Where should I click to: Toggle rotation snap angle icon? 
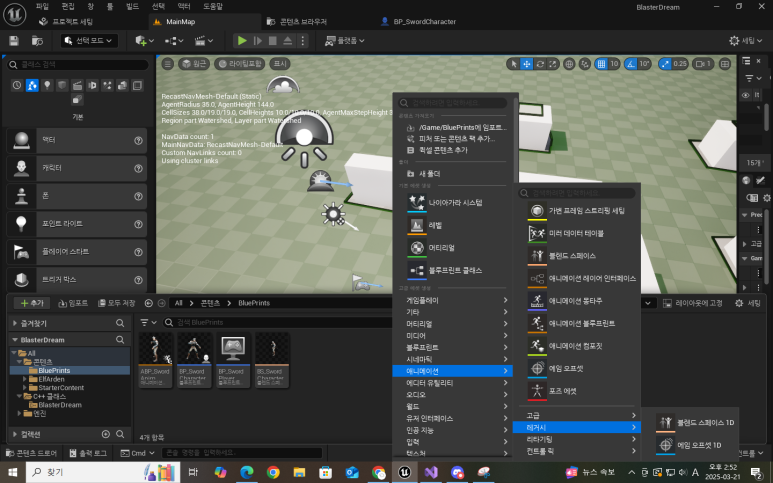(631, 64)
